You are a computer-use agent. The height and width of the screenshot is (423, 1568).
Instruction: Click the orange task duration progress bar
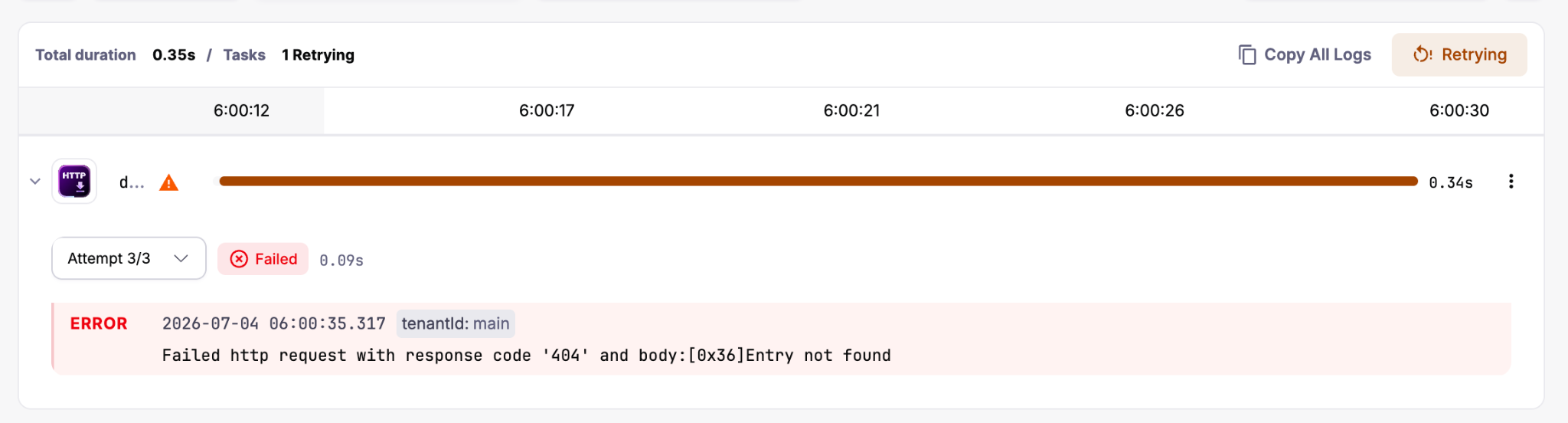[818, 181]
